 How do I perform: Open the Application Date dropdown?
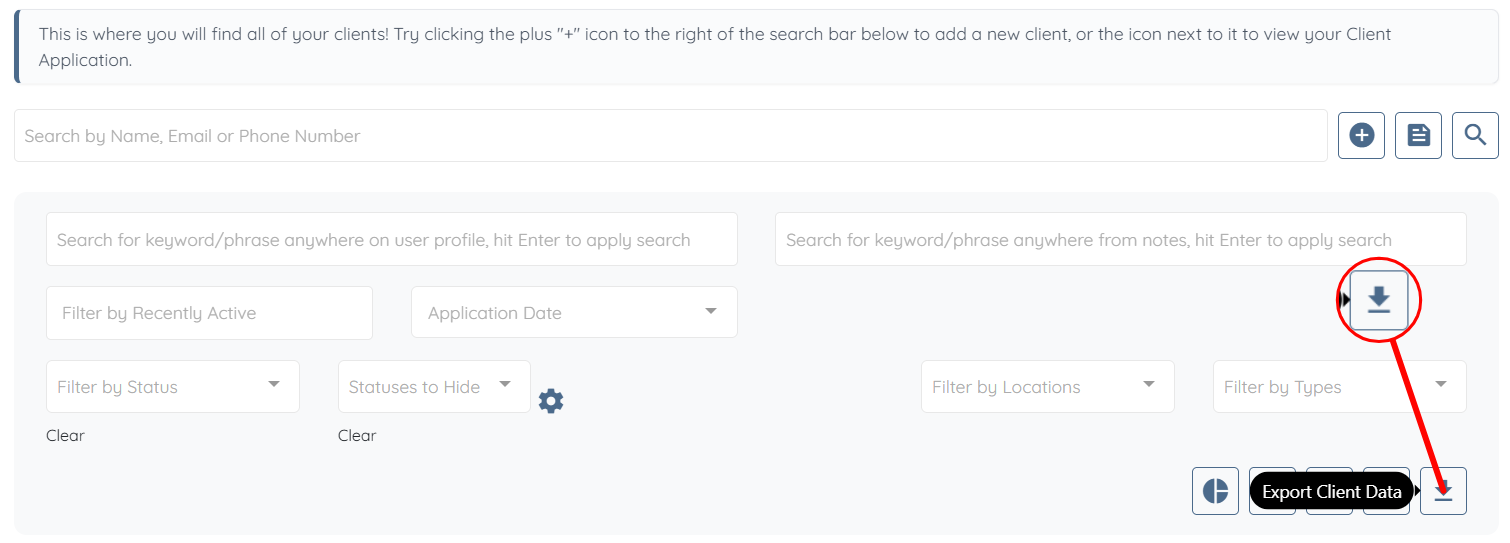point(574,313)
